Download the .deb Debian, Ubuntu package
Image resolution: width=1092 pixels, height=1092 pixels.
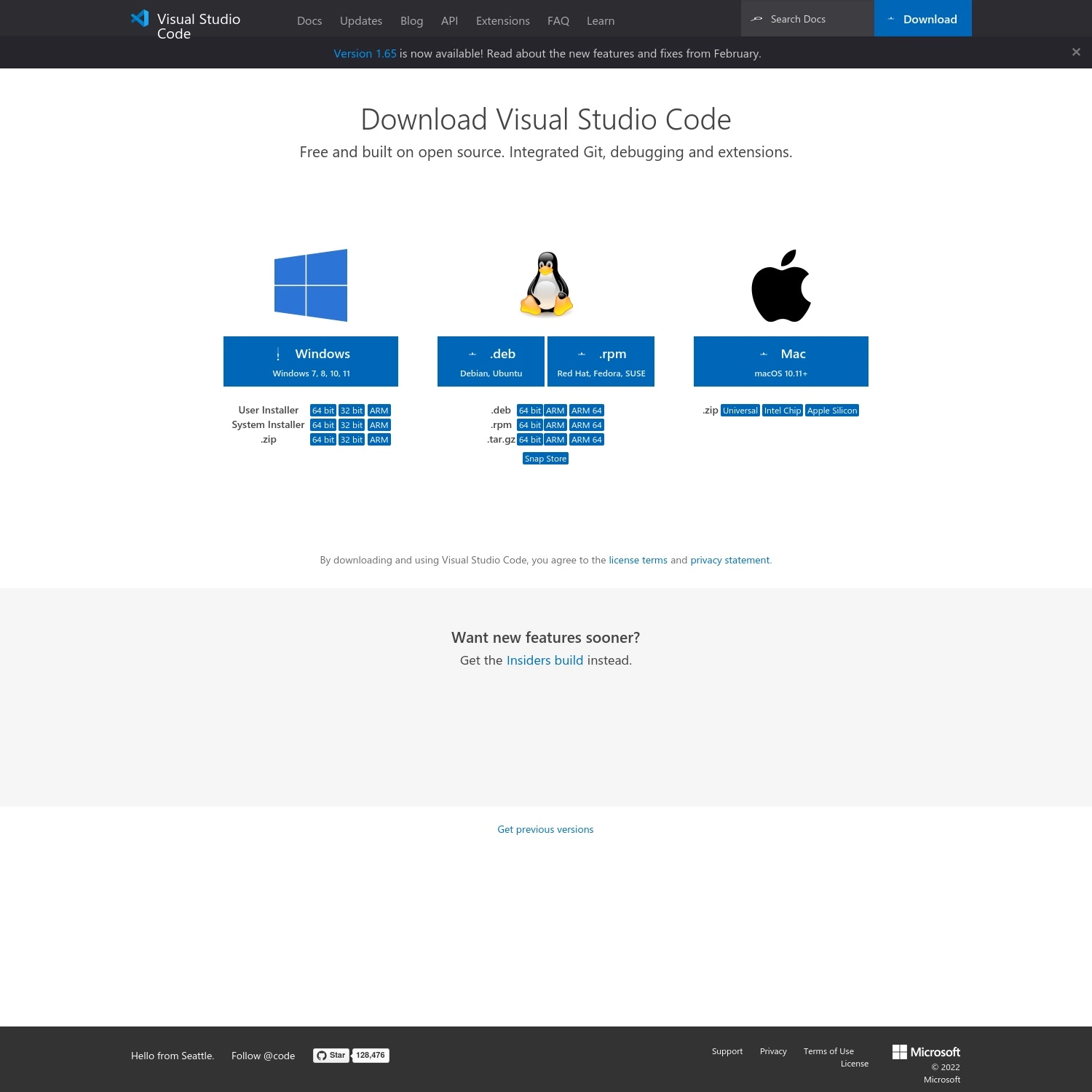point(491,361)
